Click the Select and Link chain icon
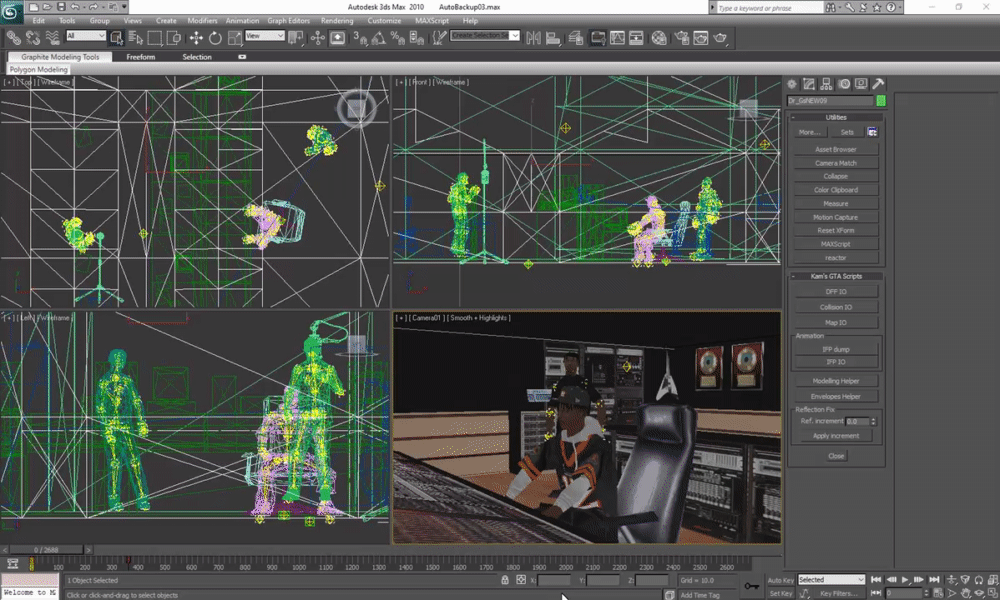 click(13, 38)
